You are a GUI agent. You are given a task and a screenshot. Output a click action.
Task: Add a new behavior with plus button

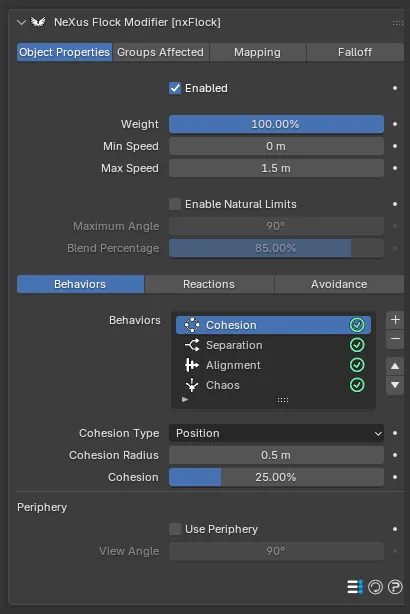point(395,320)
